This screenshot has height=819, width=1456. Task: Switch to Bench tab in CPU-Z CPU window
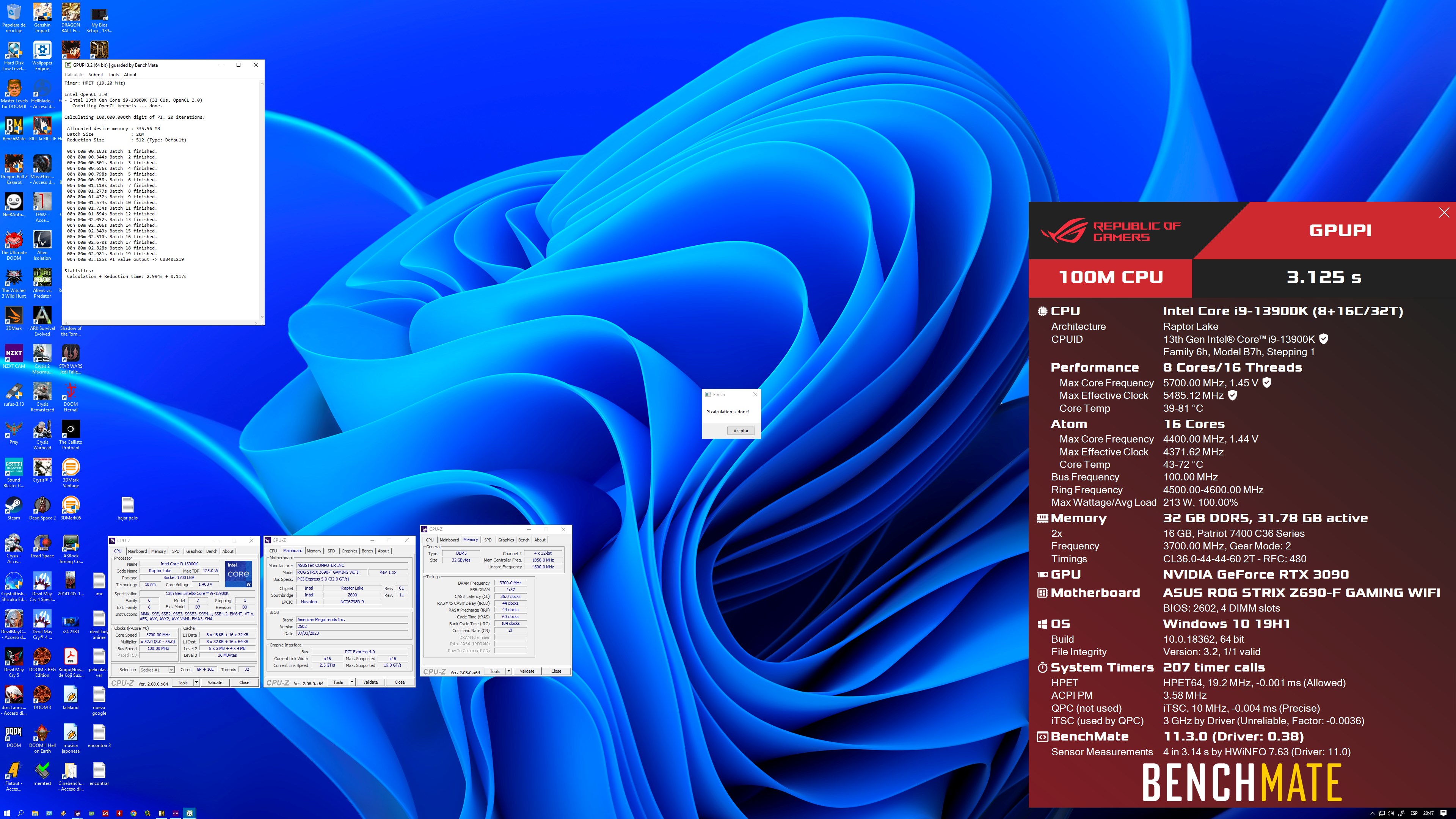pos(212,551)
